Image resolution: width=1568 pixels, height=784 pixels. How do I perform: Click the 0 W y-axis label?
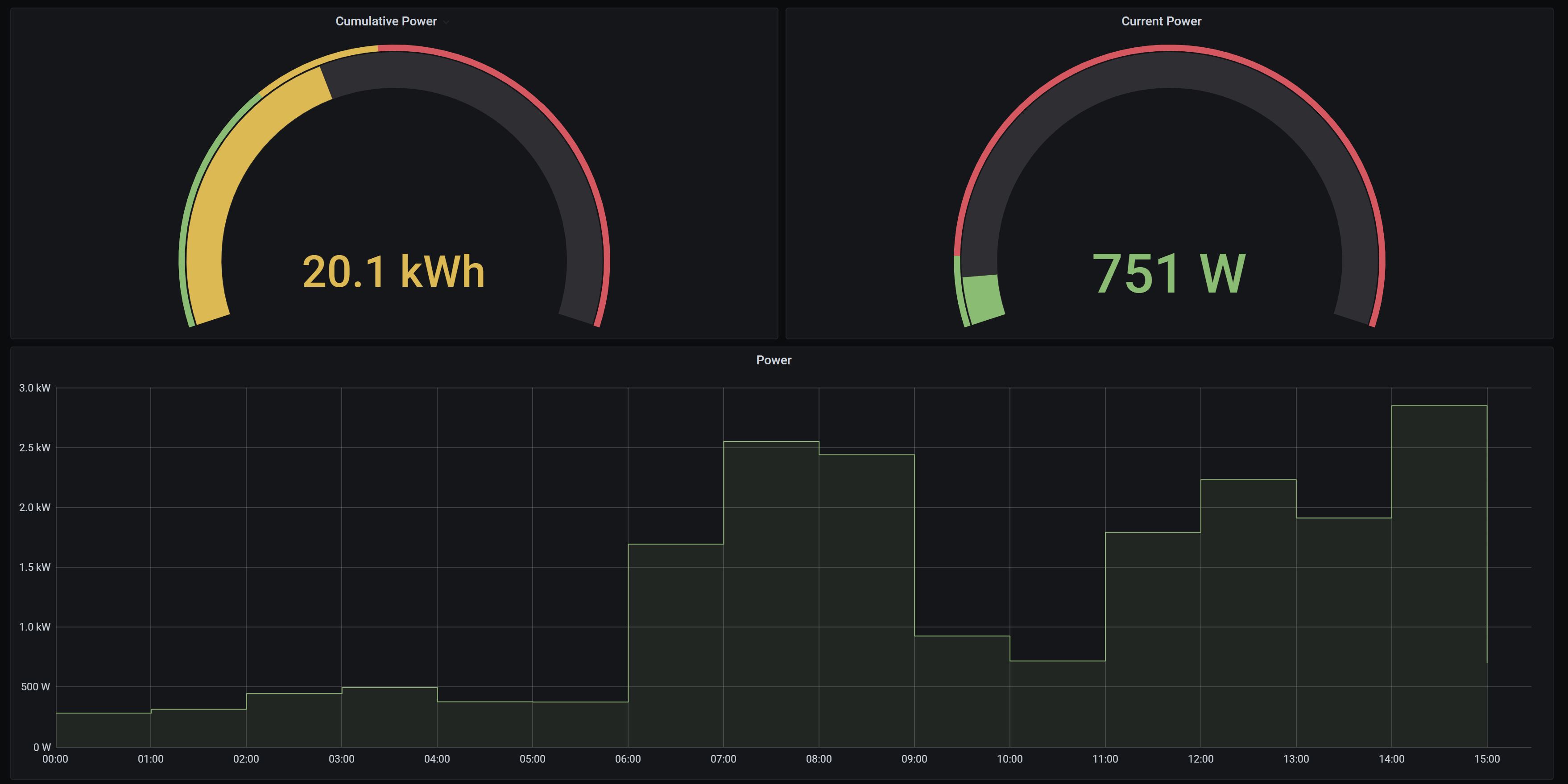42,747
